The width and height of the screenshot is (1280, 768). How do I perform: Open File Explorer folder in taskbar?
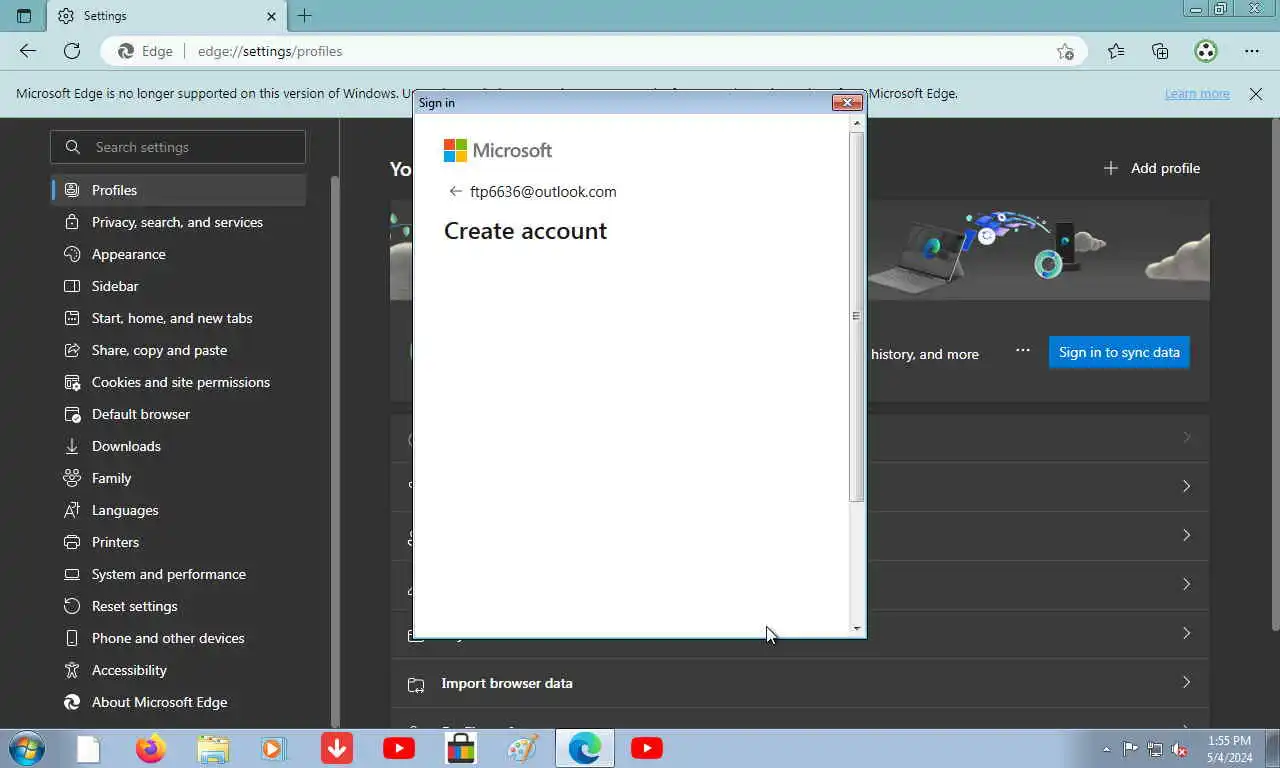coord(213,748)
